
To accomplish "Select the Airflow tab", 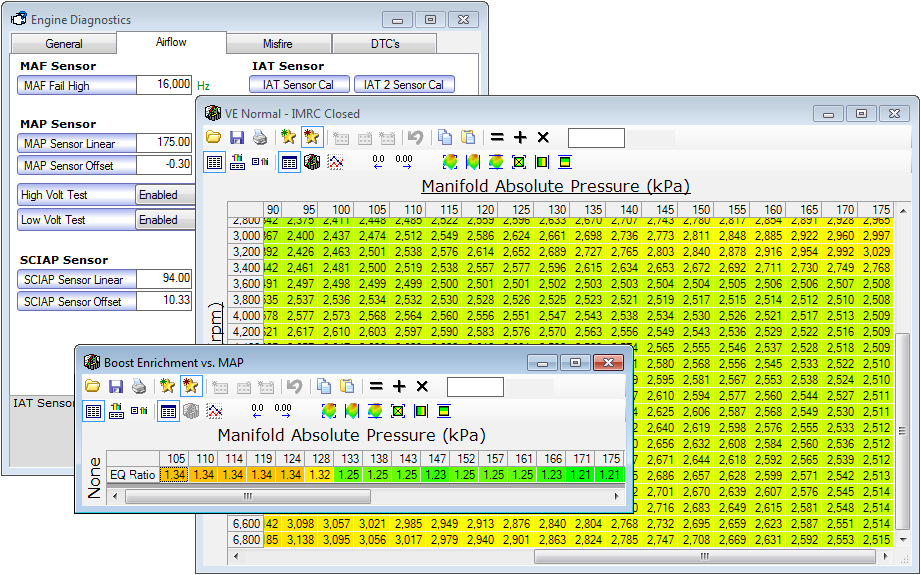I will tap(171, 42).
